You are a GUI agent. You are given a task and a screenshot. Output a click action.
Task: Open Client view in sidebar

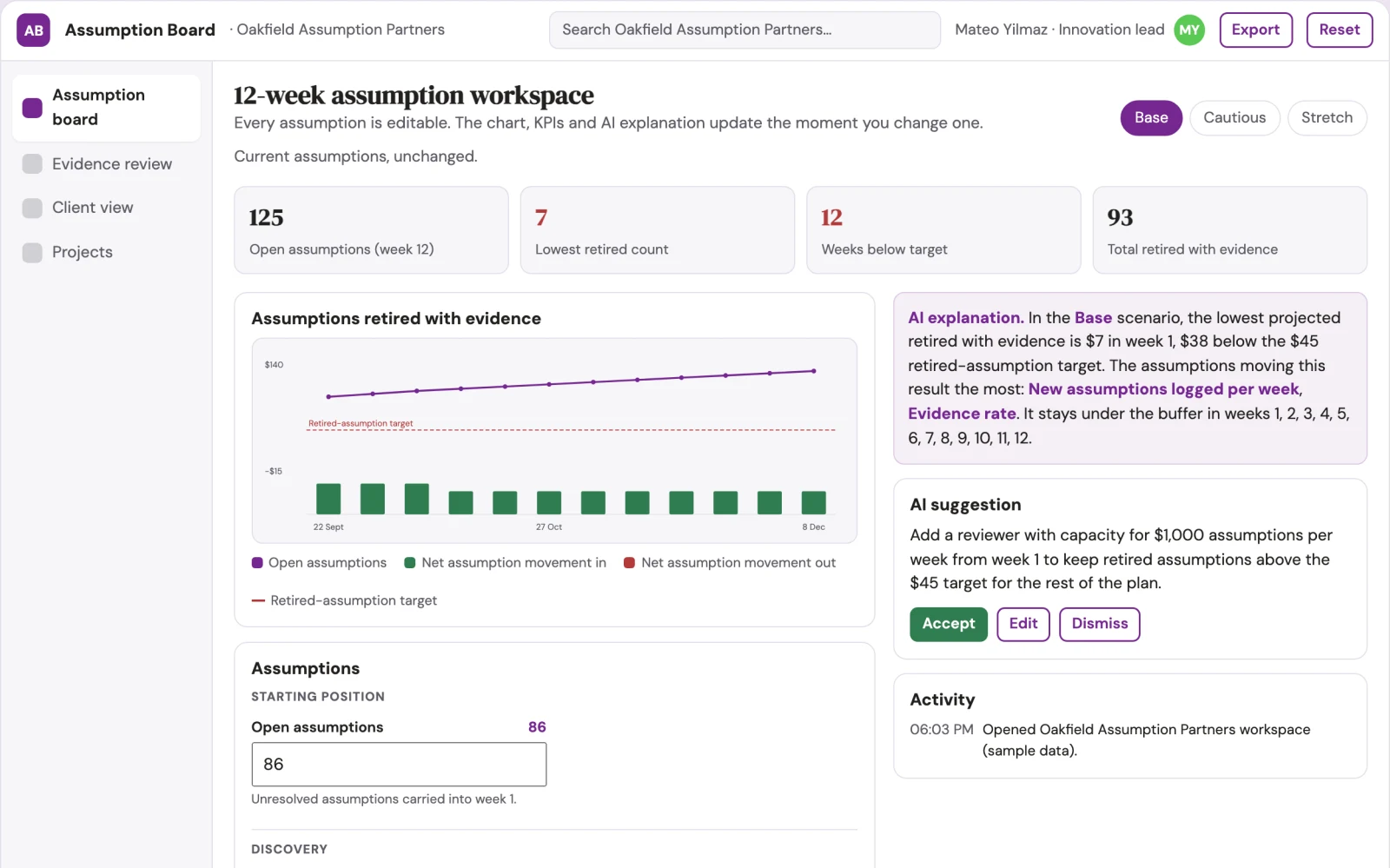click(x=107, y=208)
